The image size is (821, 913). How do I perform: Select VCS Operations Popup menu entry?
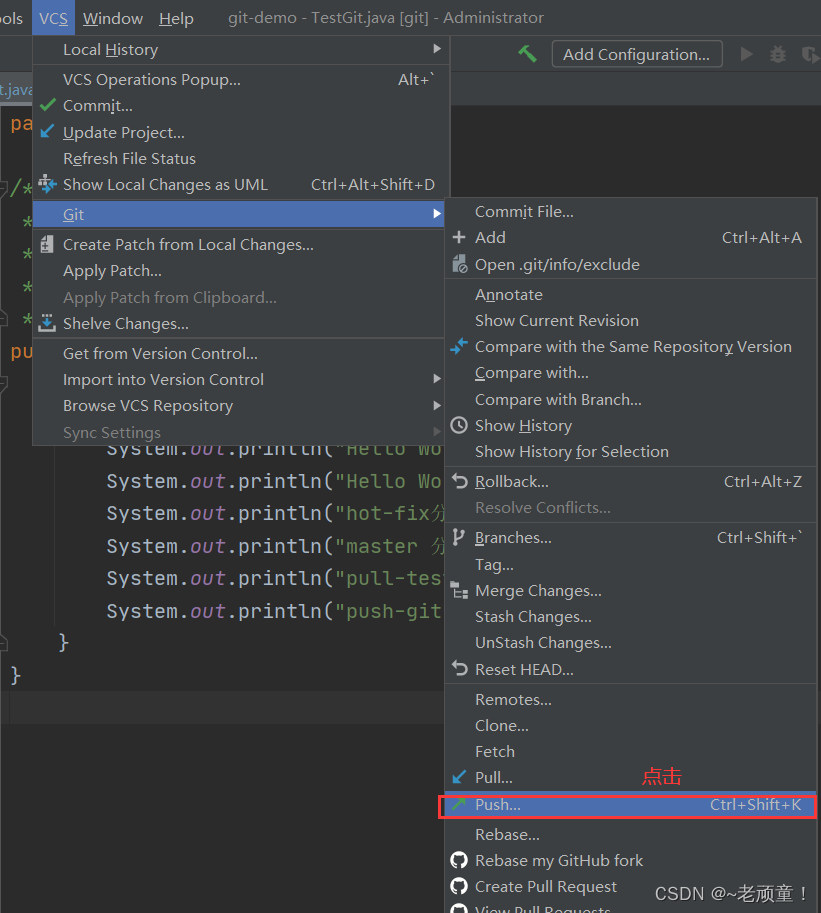241,79
